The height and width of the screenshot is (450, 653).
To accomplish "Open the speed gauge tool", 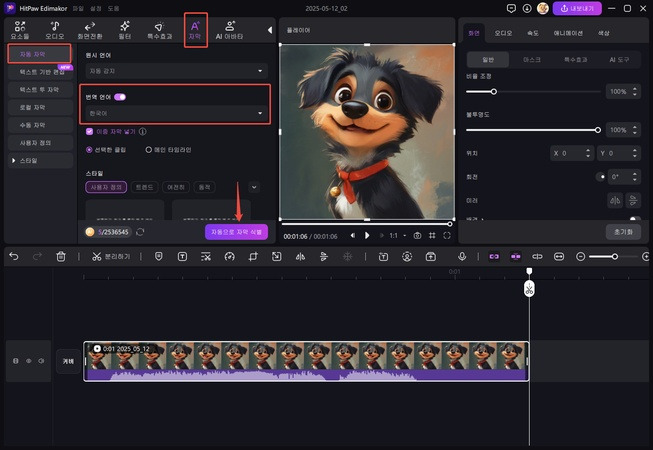I will coord(229,256).
